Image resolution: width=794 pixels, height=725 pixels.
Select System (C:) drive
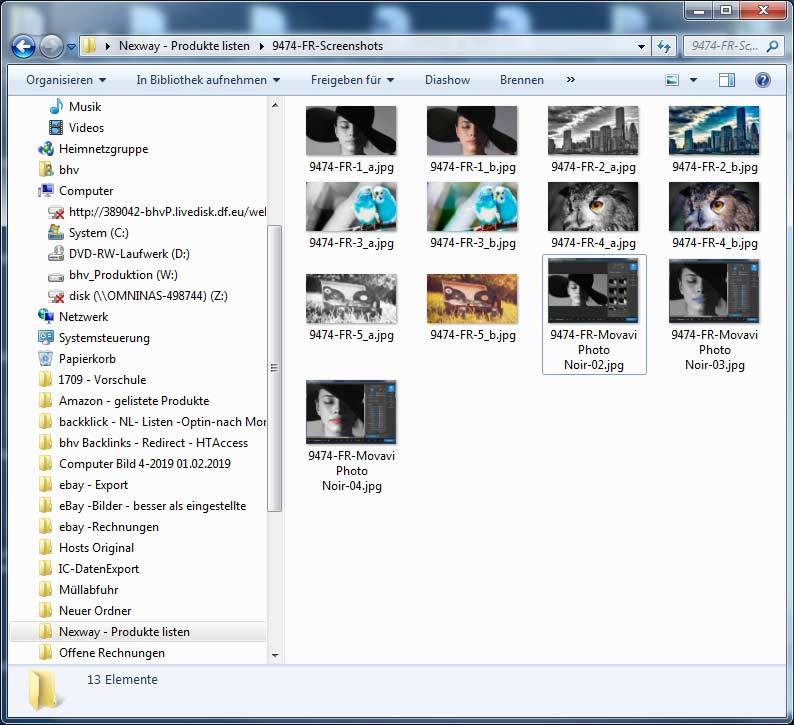pyautogui.click(x=98, y=233)
